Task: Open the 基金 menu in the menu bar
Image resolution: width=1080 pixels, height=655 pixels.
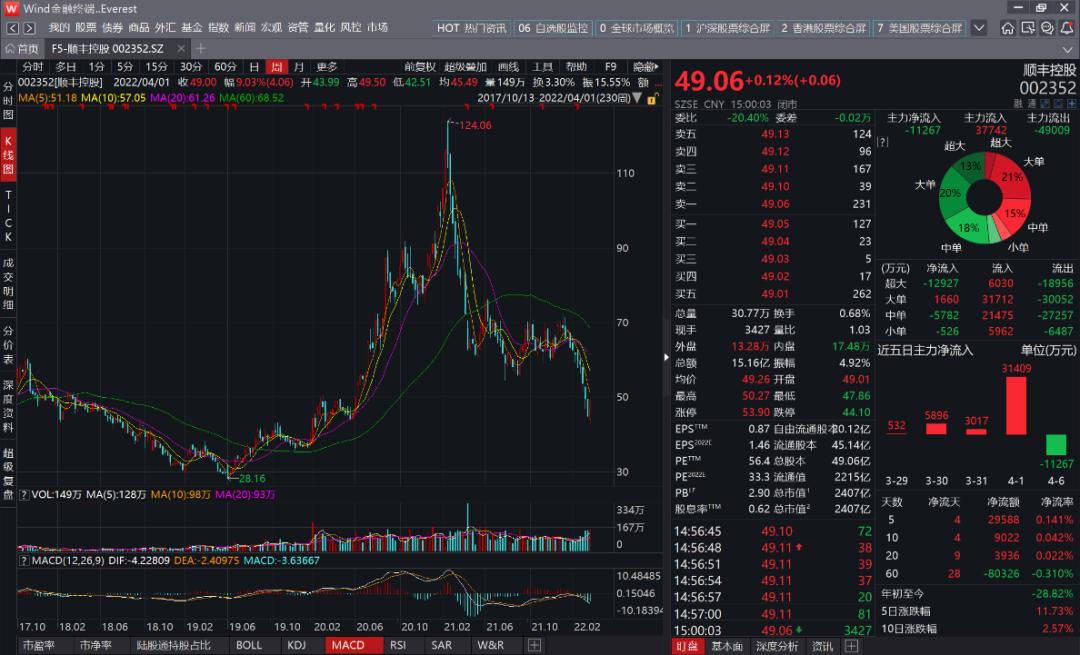Action: [190, 28]
